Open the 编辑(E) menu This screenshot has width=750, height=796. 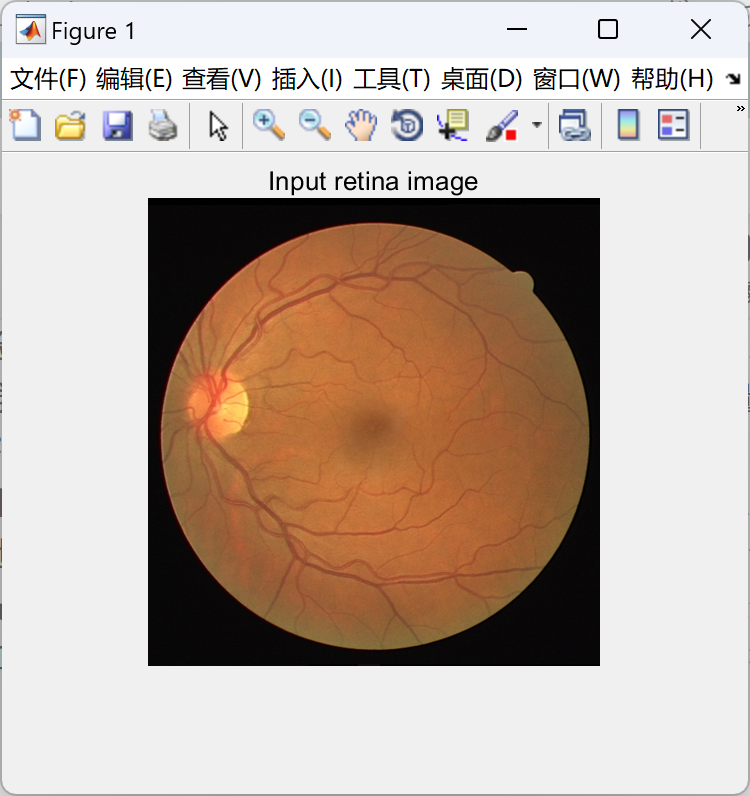coord(134,79)
